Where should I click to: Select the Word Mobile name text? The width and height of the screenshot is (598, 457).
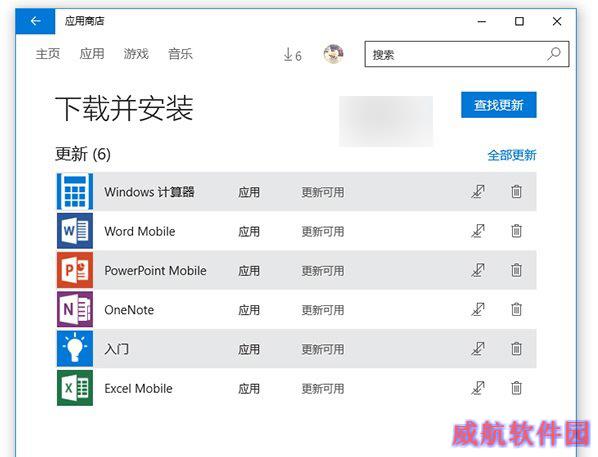tap(140, 232)
